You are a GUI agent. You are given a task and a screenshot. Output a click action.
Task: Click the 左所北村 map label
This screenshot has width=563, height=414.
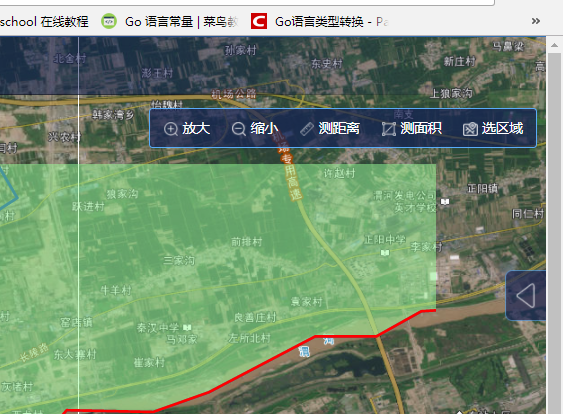pyautogui.click(x=250, y=338)
